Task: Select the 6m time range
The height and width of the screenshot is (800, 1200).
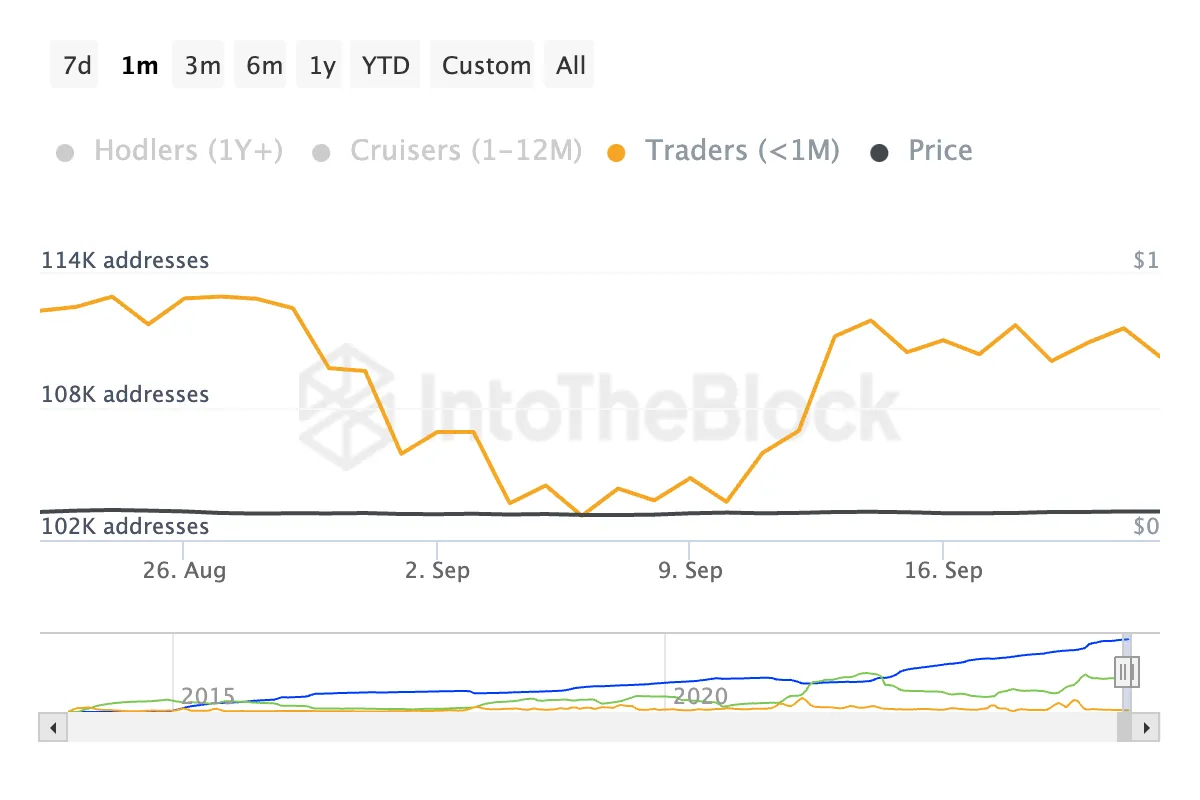Action: click(x=264, y=66)
